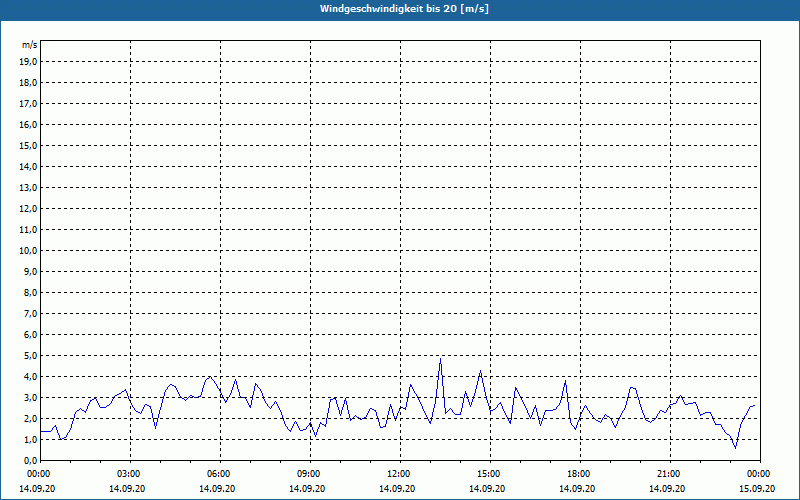Select the '12,0' y-axis tick label
This screenshot has width=800, height=500.
coord(28,209)
